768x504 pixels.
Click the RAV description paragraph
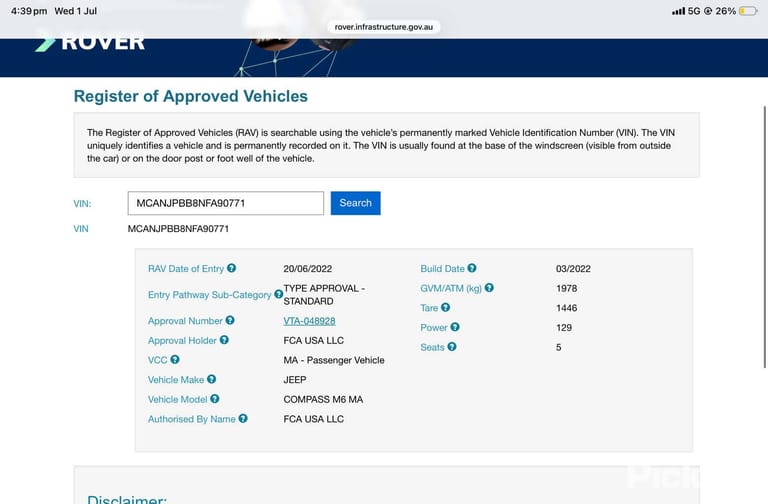(381, 145)
